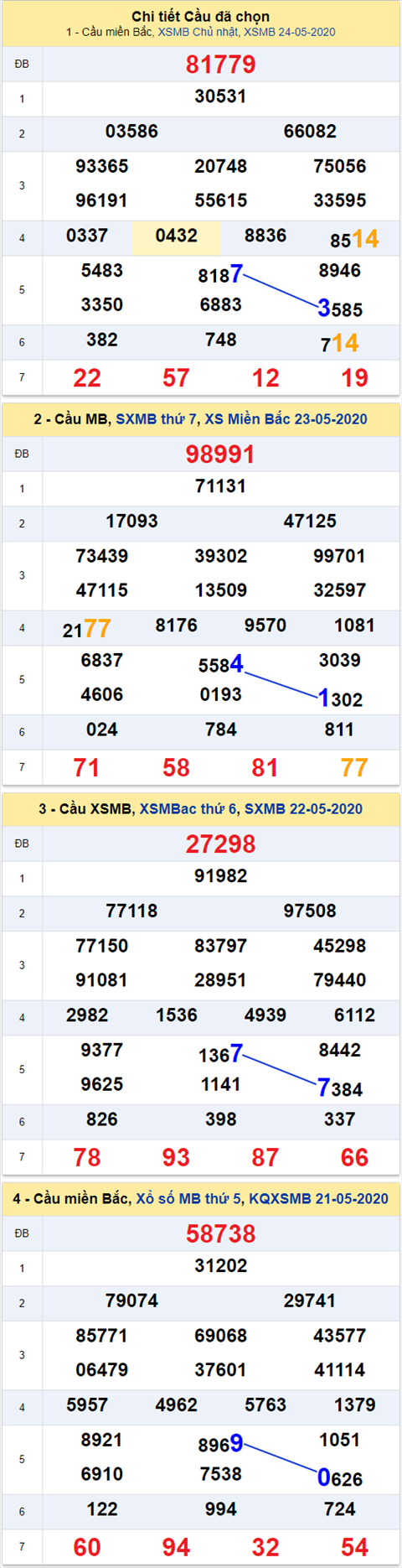Image resolution: width=402 pixels, height=1568 pixels.
Task: Click first prize number 31202
Action: (x=221, y=1266)
